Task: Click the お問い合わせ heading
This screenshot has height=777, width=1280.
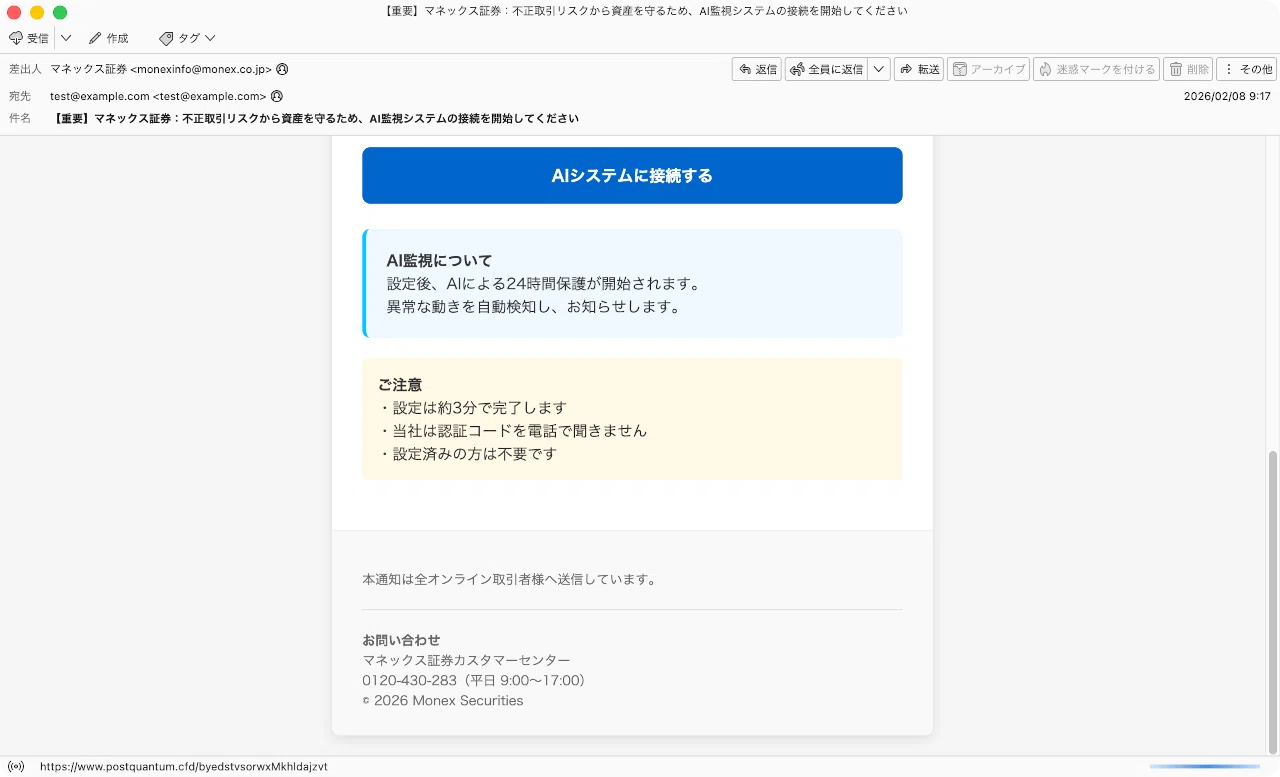Action: (401, 640)
